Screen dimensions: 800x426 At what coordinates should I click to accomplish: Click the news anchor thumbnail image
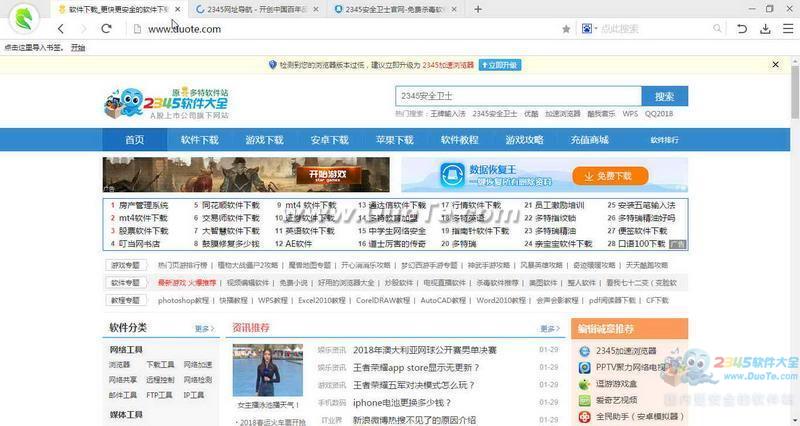pyautogui.click(x=268, y=370)
